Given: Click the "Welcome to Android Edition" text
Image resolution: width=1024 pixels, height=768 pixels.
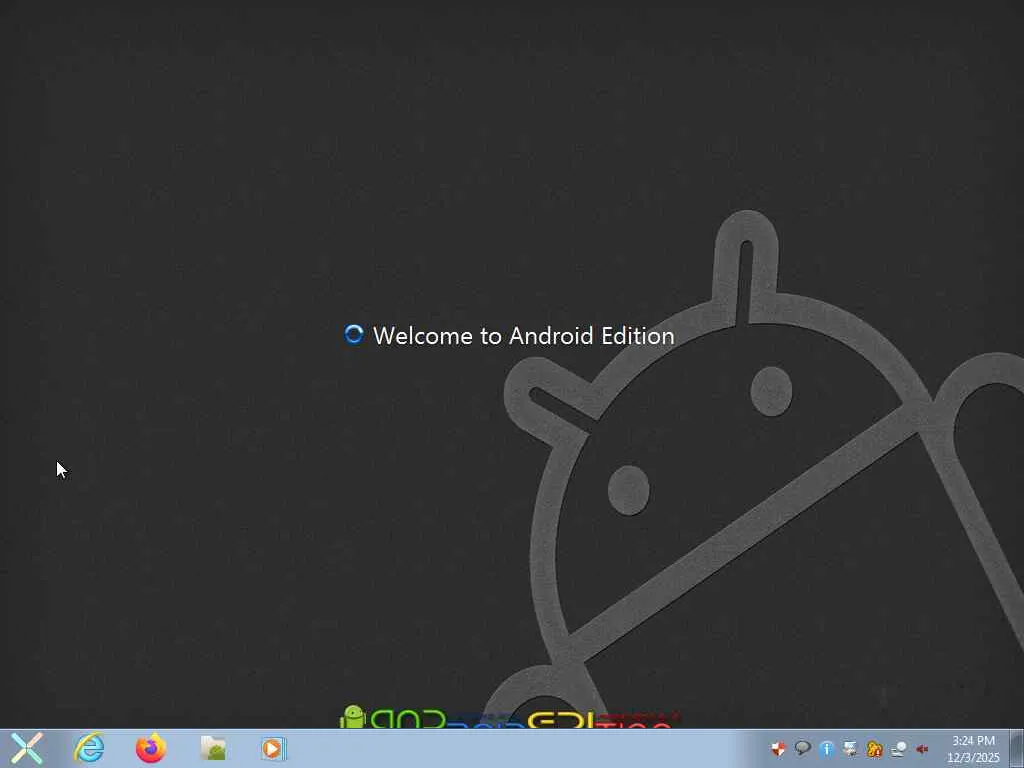Looking at the screenshot, I should 523,336.
